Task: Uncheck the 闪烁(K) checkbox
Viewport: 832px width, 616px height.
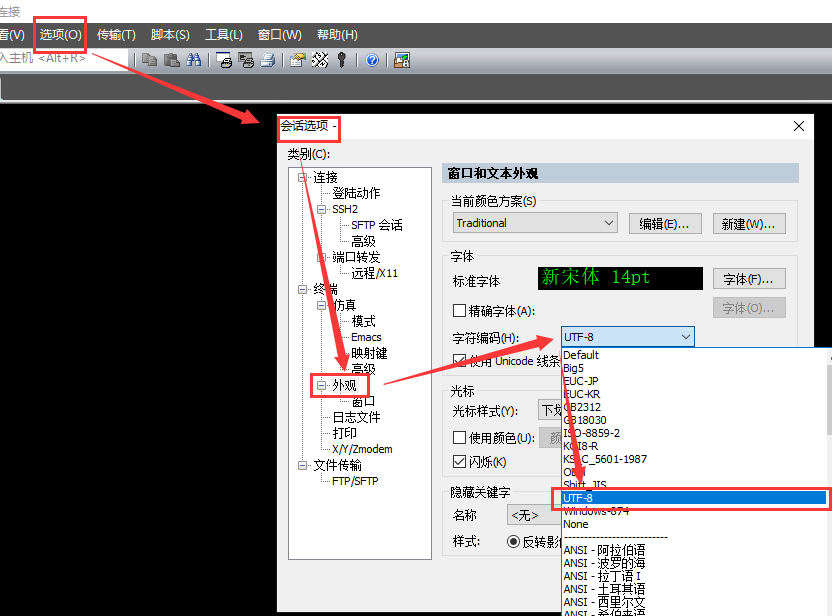Action: coord(459,462)
